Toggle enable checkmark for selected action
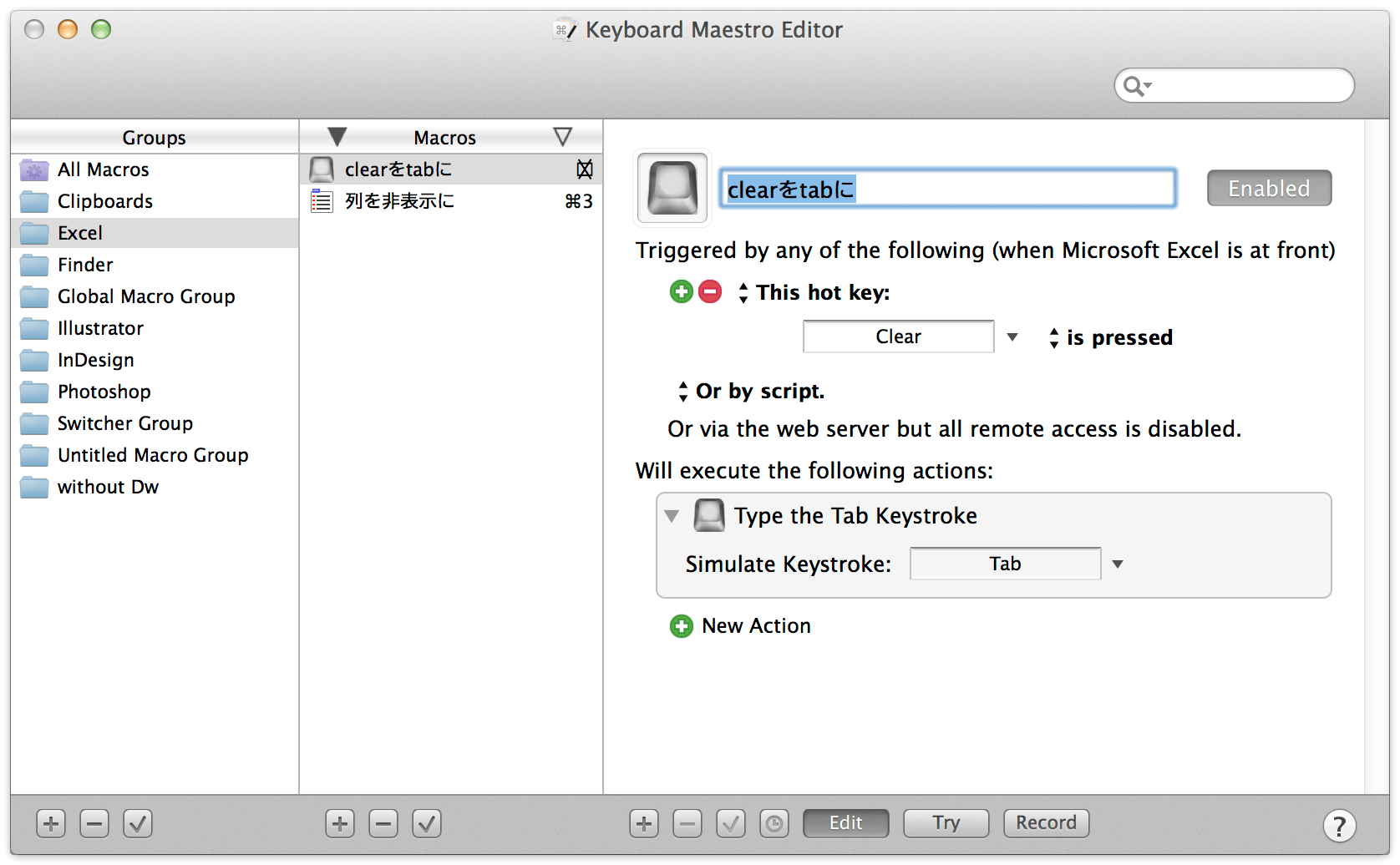Viewport: 1400px width, 865px height. click(x=731, y=824)
